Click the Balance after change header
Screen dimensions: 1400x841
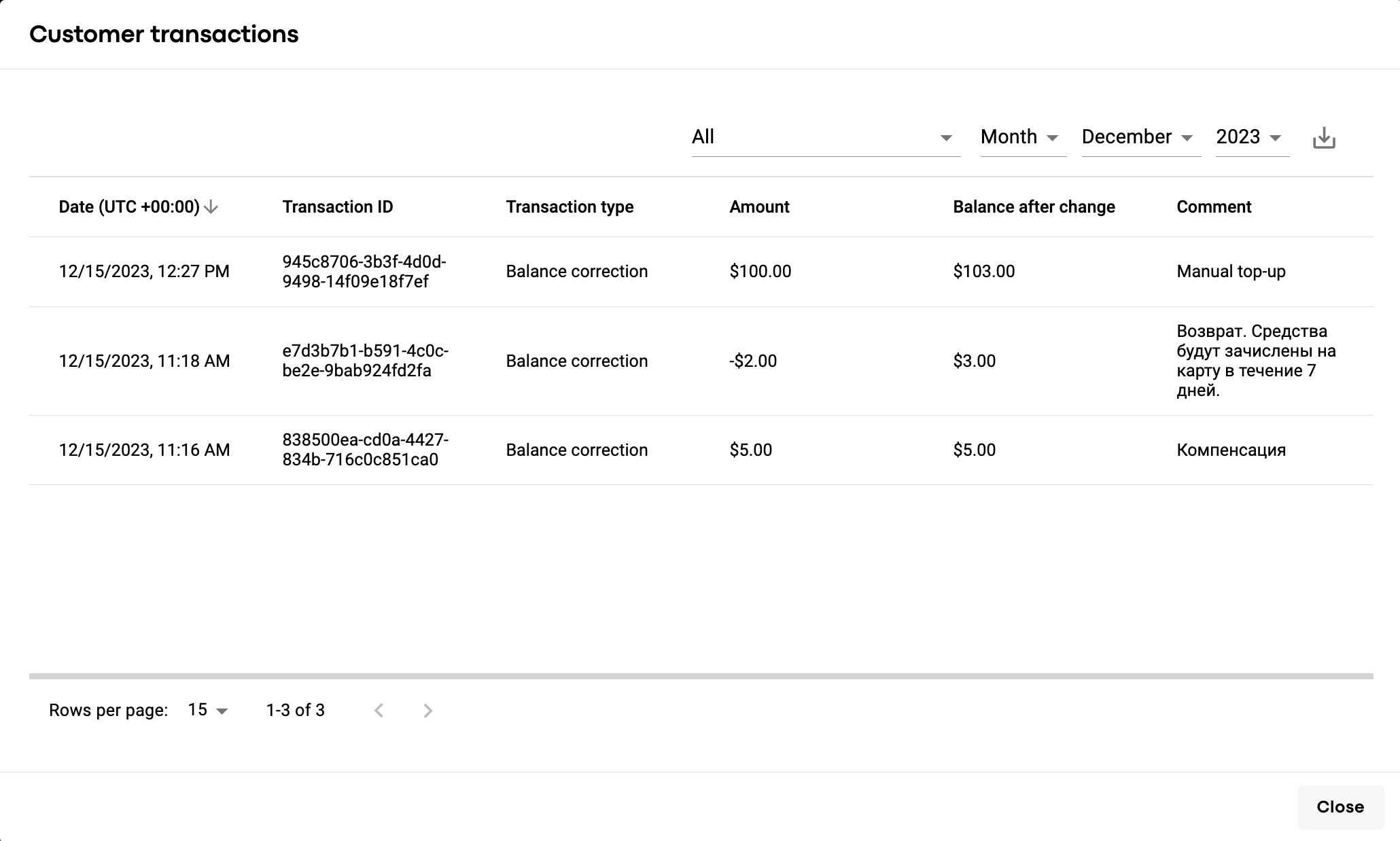pos(1034,207)
